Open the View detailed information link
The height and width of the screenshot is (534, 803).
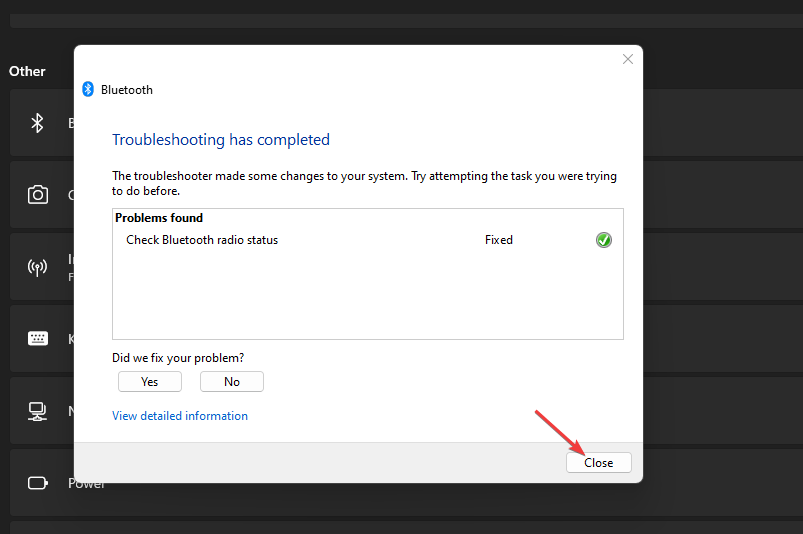180,416
